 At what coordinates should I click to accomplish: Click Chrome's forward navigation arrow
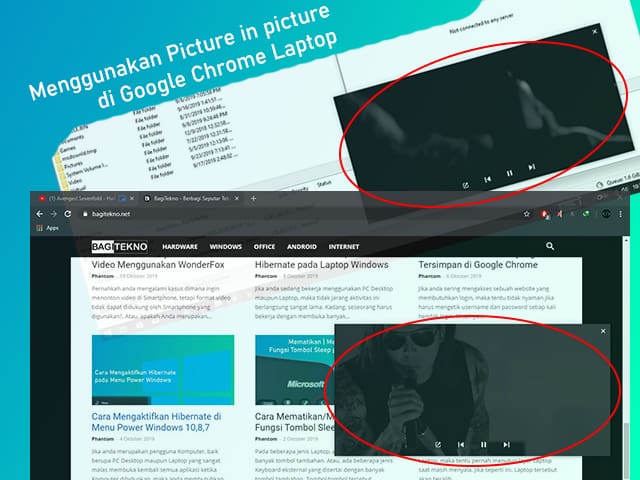(x=53, y=214)
